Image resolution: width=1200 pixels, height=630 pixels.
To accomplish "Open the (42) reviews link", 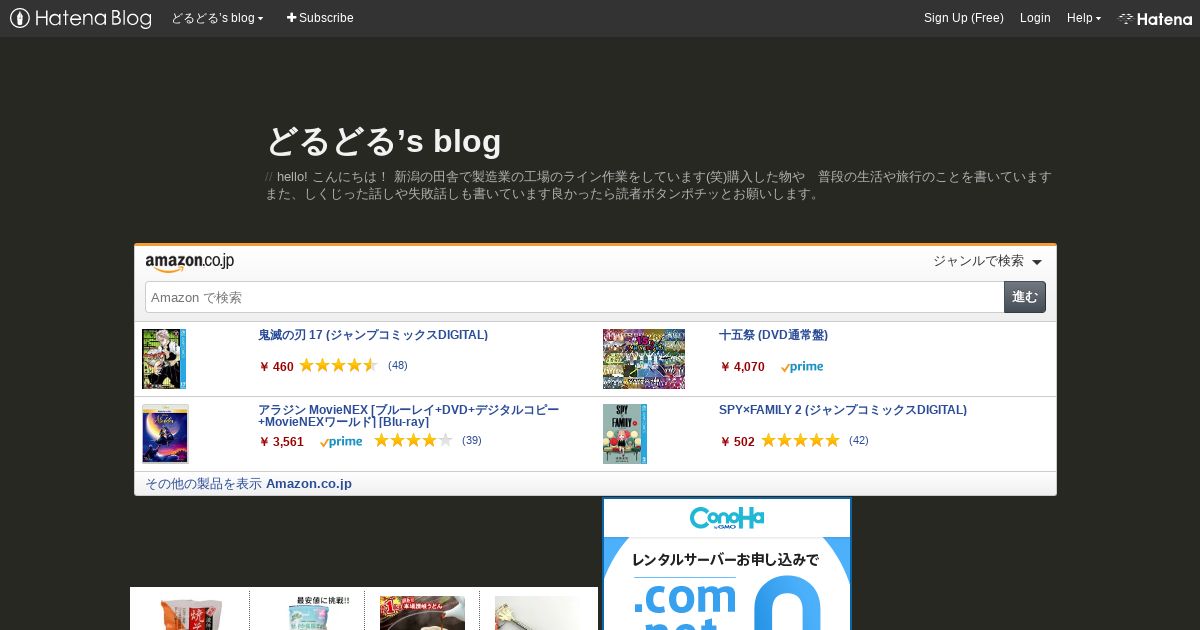I will 858,440.
